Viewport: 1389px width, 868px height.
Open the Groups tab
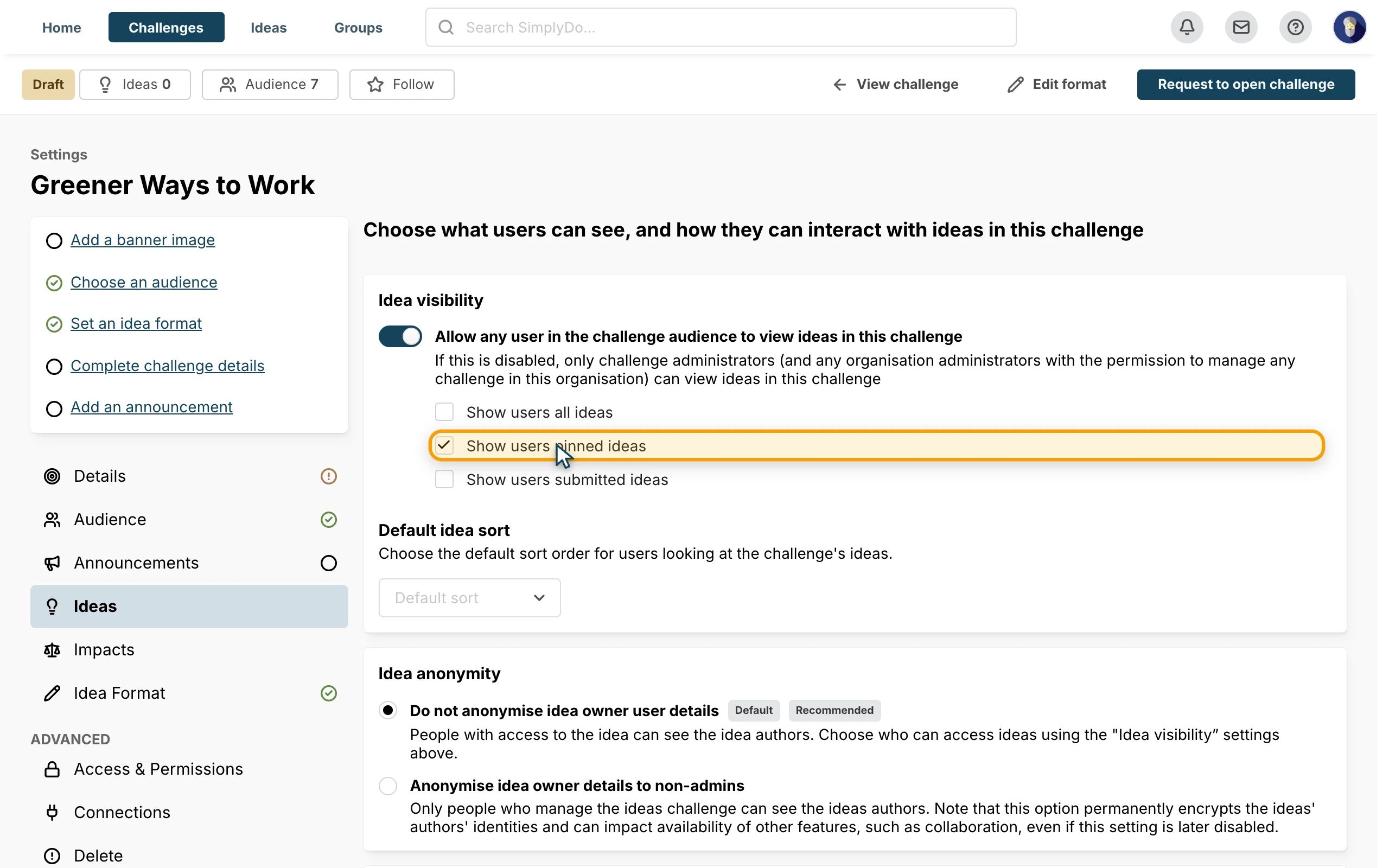point(358,27)
